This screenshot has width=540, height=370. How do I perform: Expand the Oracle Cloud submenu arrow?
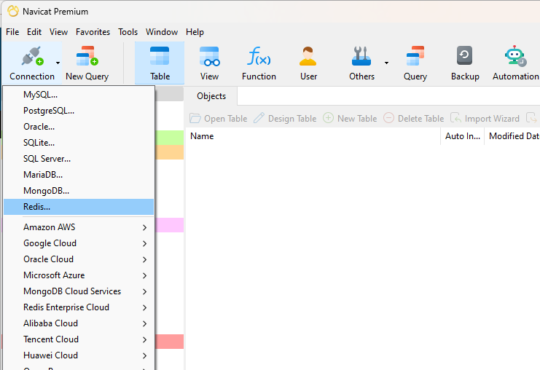click(145, 259)
